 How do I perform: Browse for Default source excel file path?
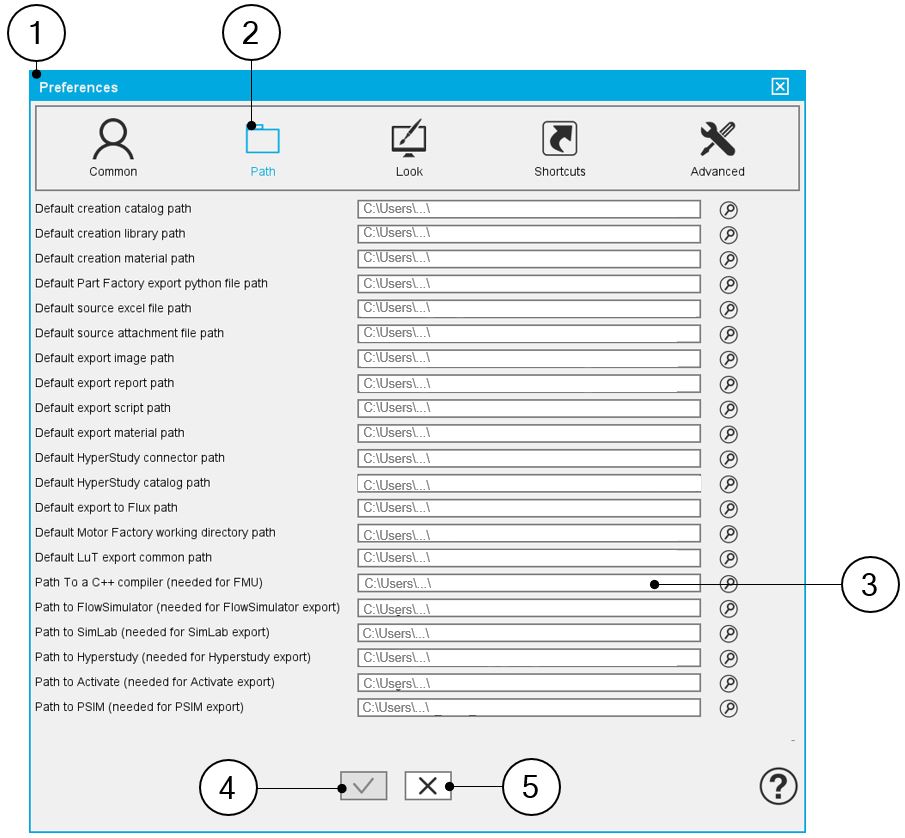(x=729, y=309)
